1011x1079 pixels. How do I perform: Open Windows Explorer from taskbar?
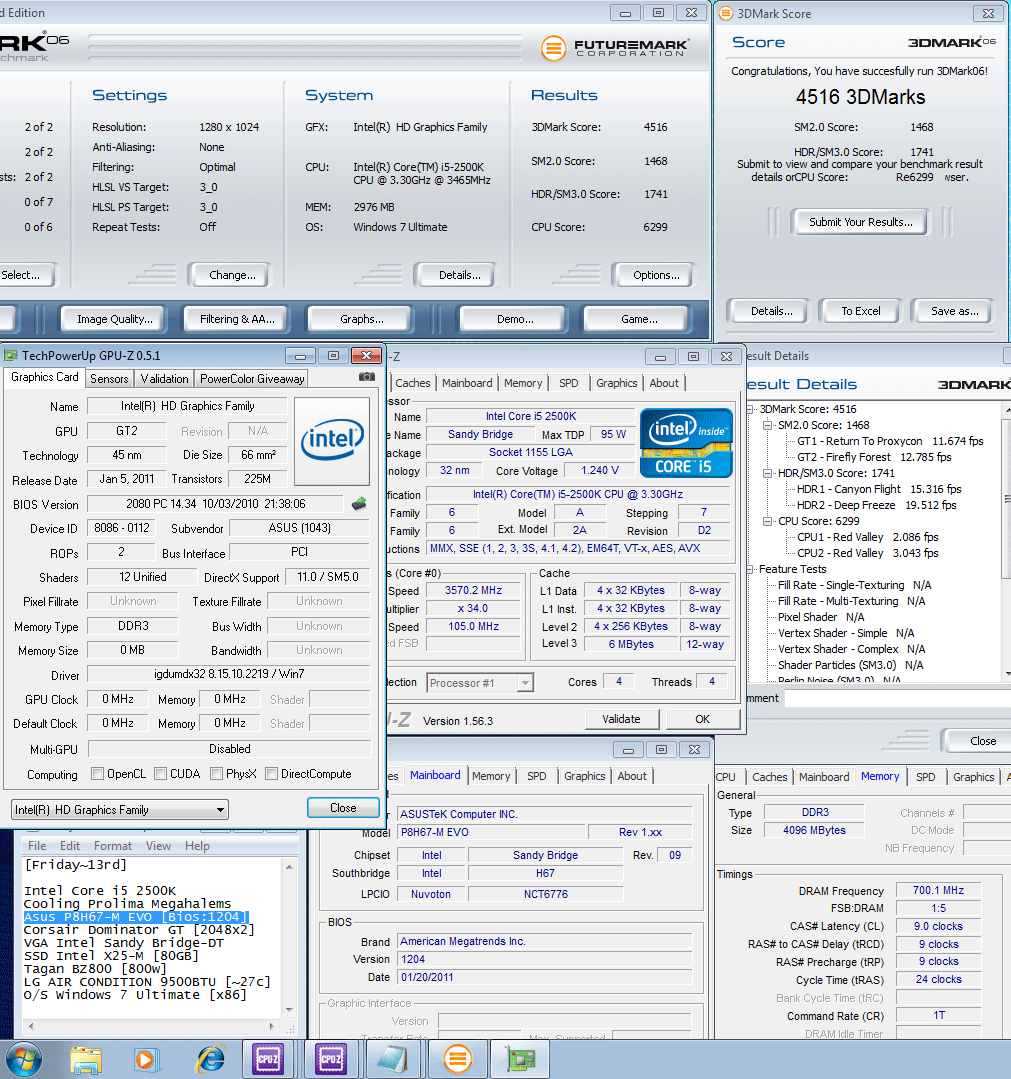[x=86, y=1060]
